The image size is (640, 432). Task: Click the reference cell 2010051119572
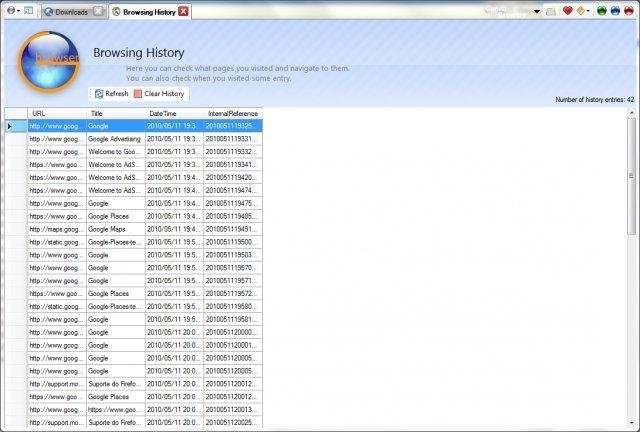point(233,294)
